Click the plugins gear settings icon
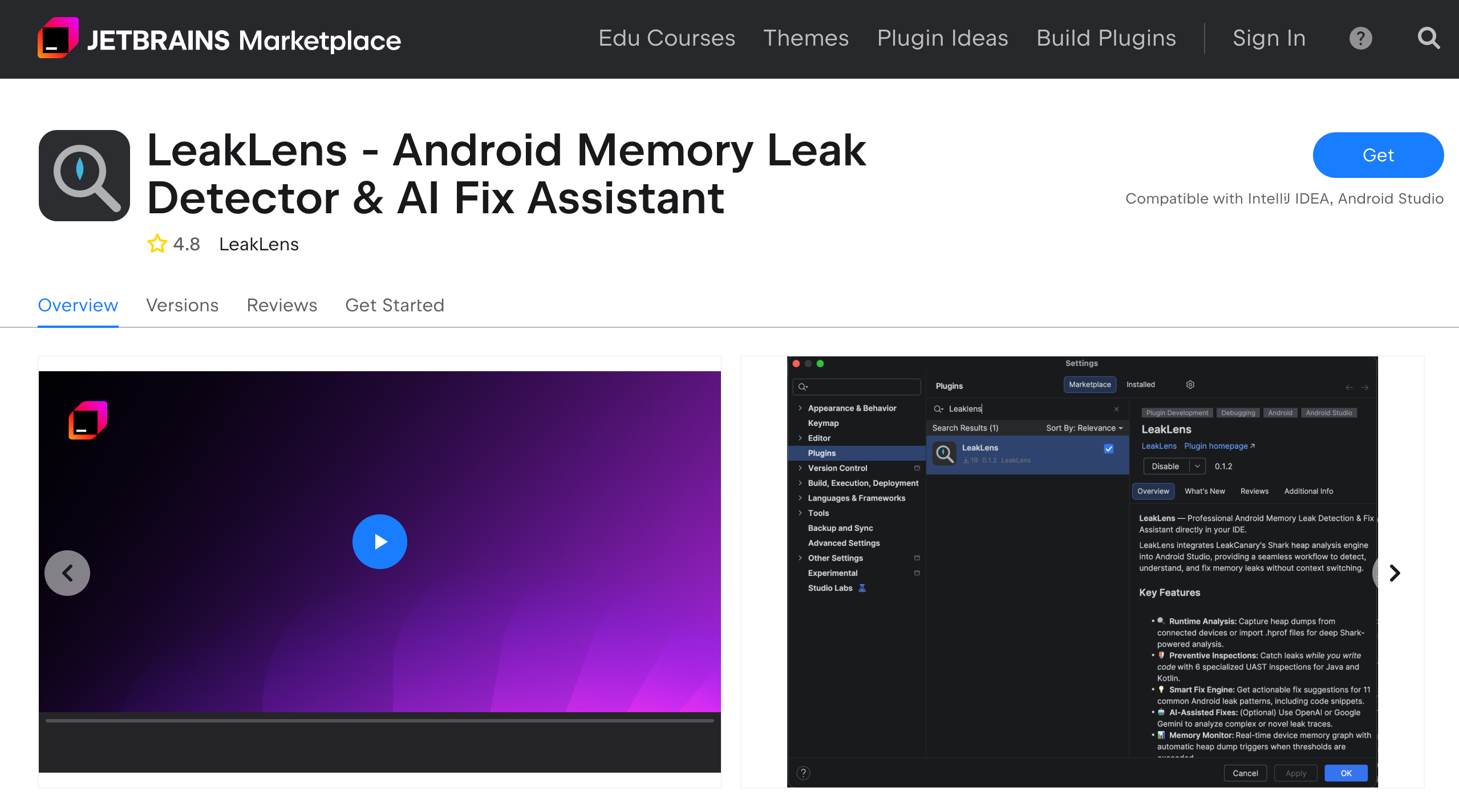Viewport: 1459px width, 812px height. click(1190, 384)
